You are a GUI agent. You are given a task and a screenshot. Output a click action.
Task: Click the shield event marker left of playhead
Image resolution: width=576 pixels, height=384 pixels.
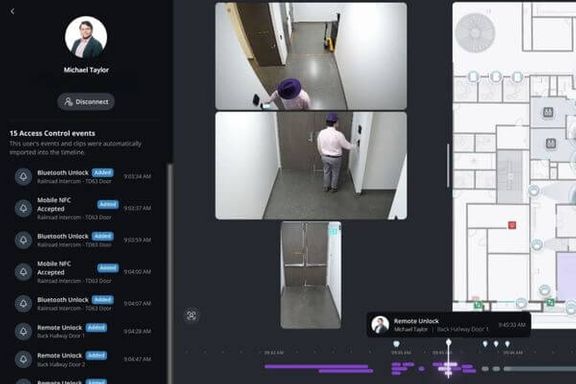point(396,344)
